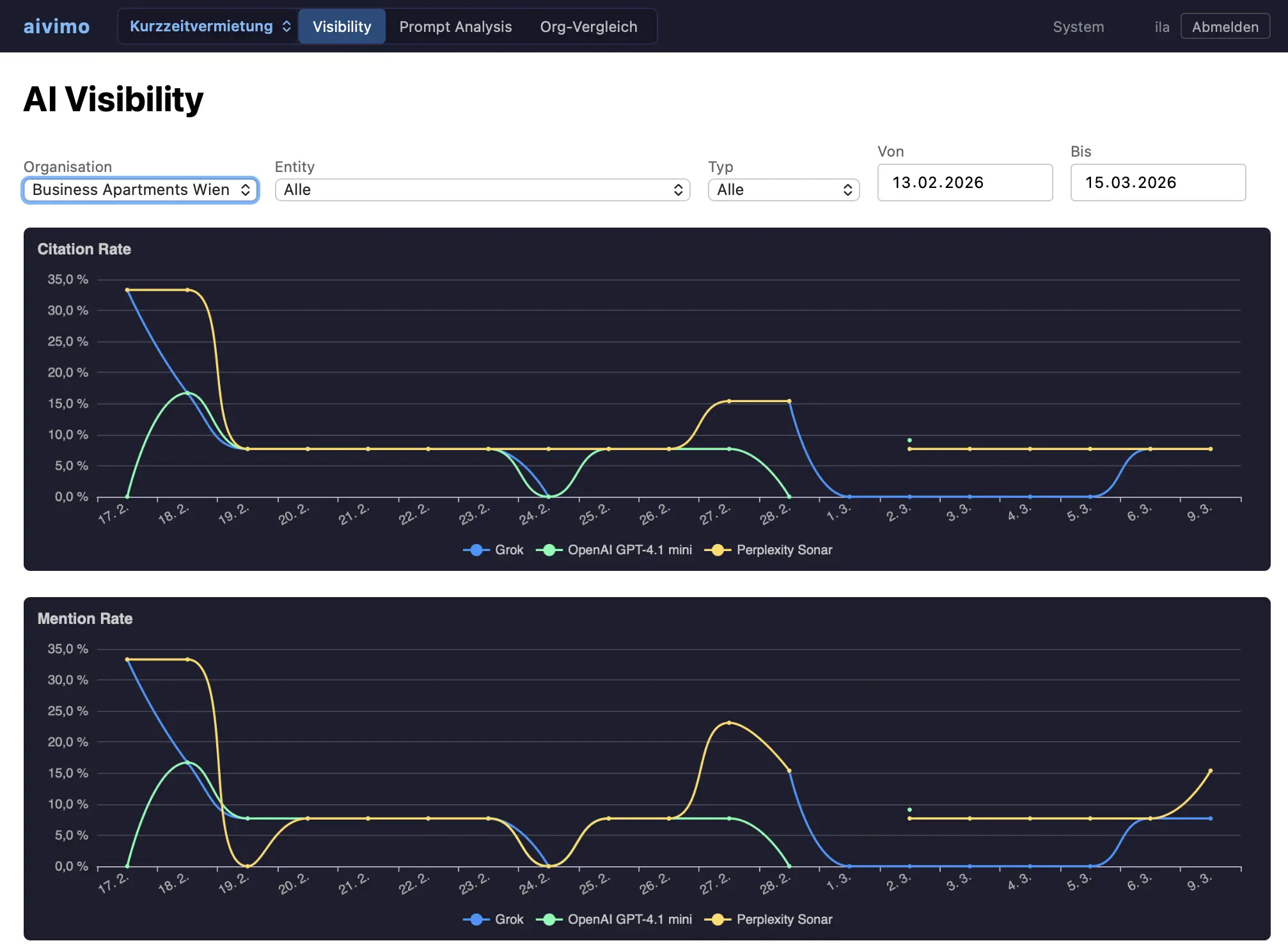Click the ila user label

tap(1161, 26)
